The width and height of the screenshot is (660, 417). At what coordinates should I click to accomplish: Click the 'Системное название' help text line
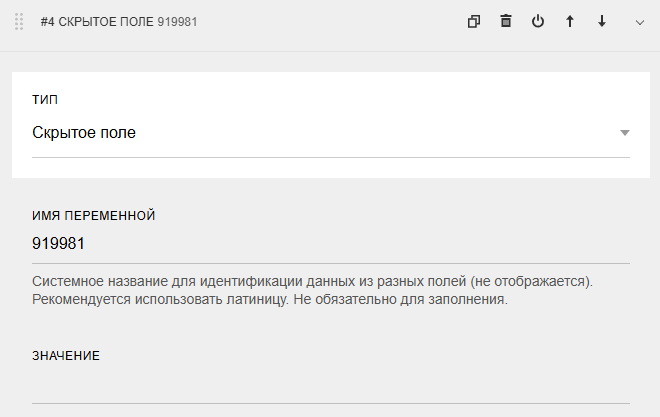coord(312,281)
